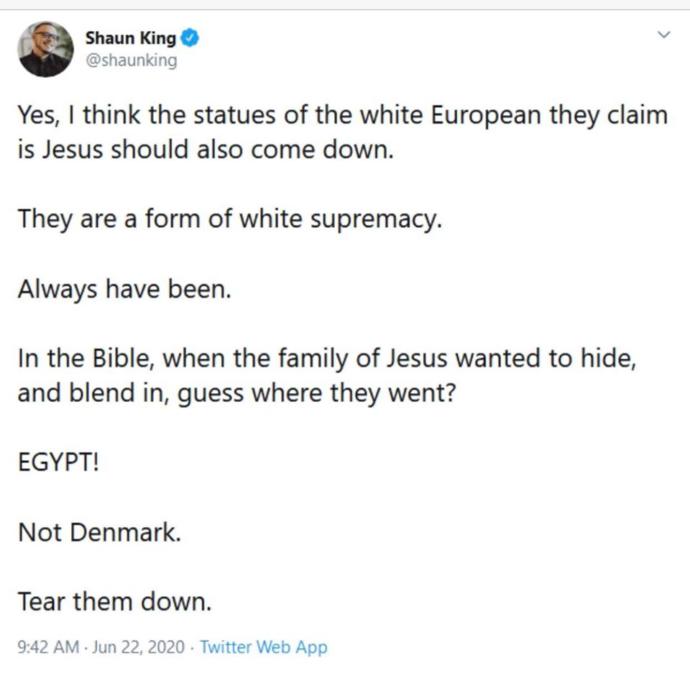This screenshot has width=690, height=673.
Task: Select the line starting 'Yes, I think the statues'
Action: (x=343, y=115)
